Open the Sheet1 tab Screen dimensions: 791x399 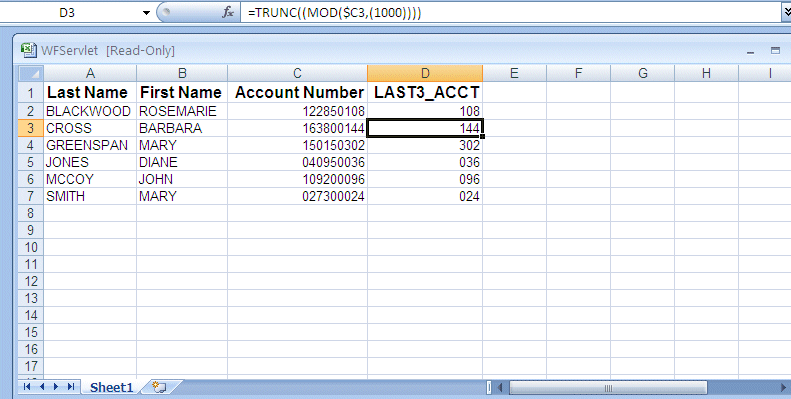111,387
